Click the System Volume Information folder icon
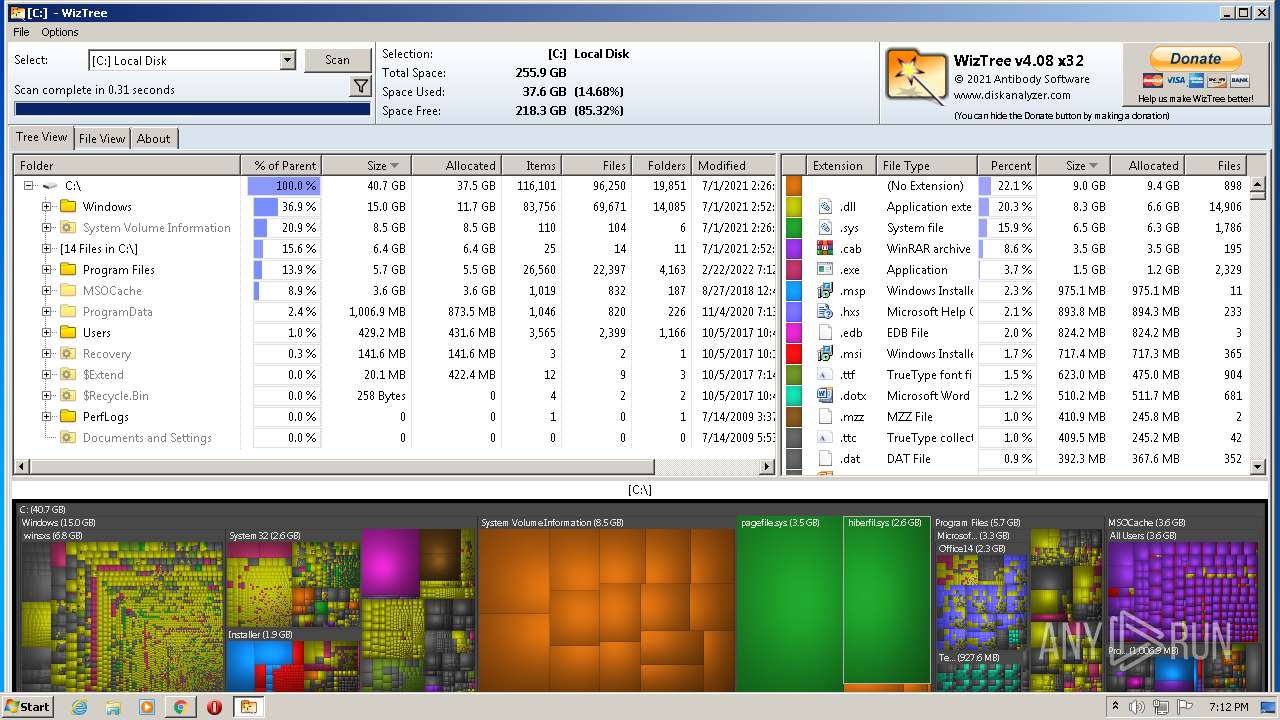The image size is (1280, 720). (x=68, y=228)
